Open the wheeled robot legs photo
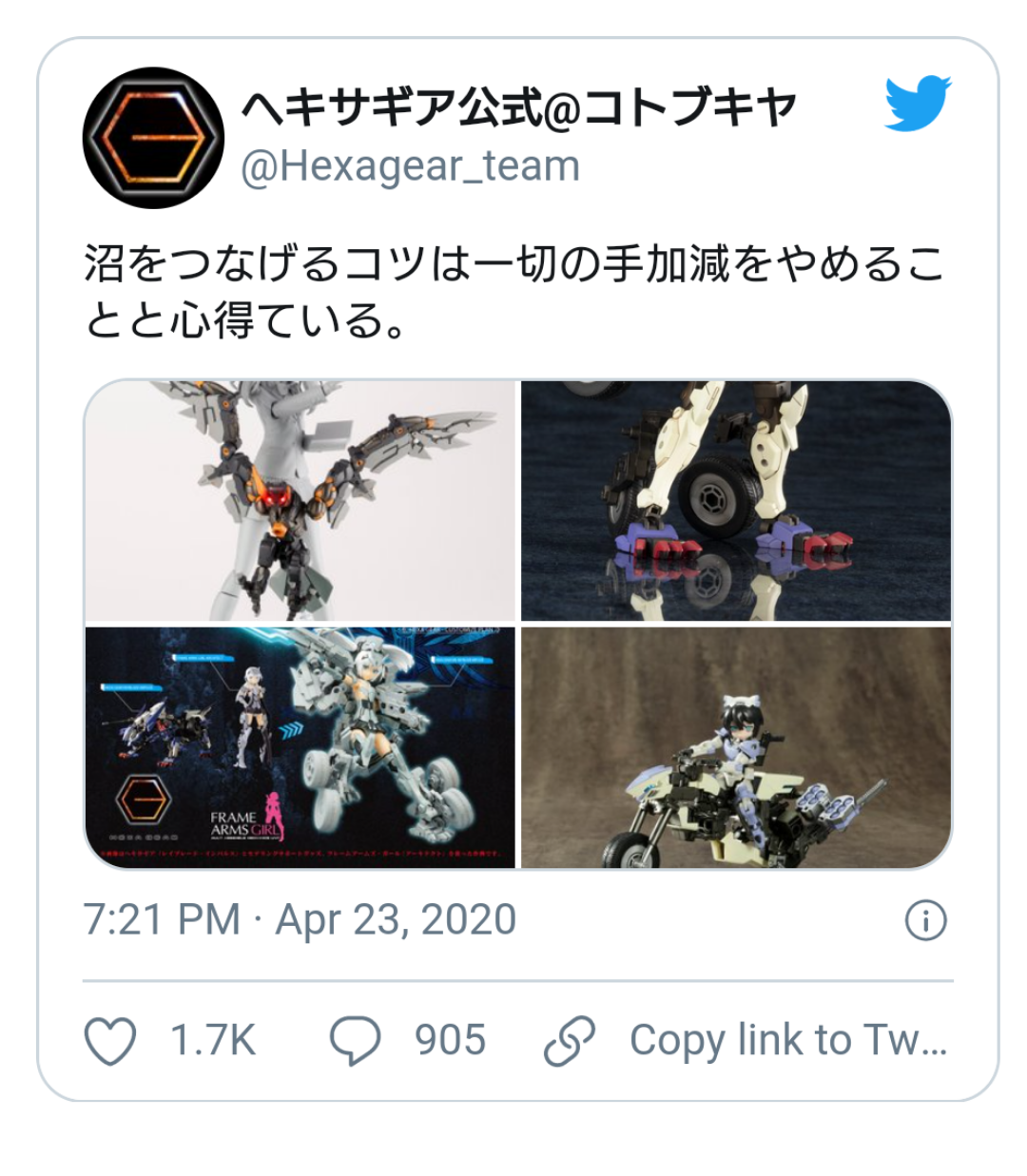The height and width of the screenshot is (1176, 1027). click(736, 500)
